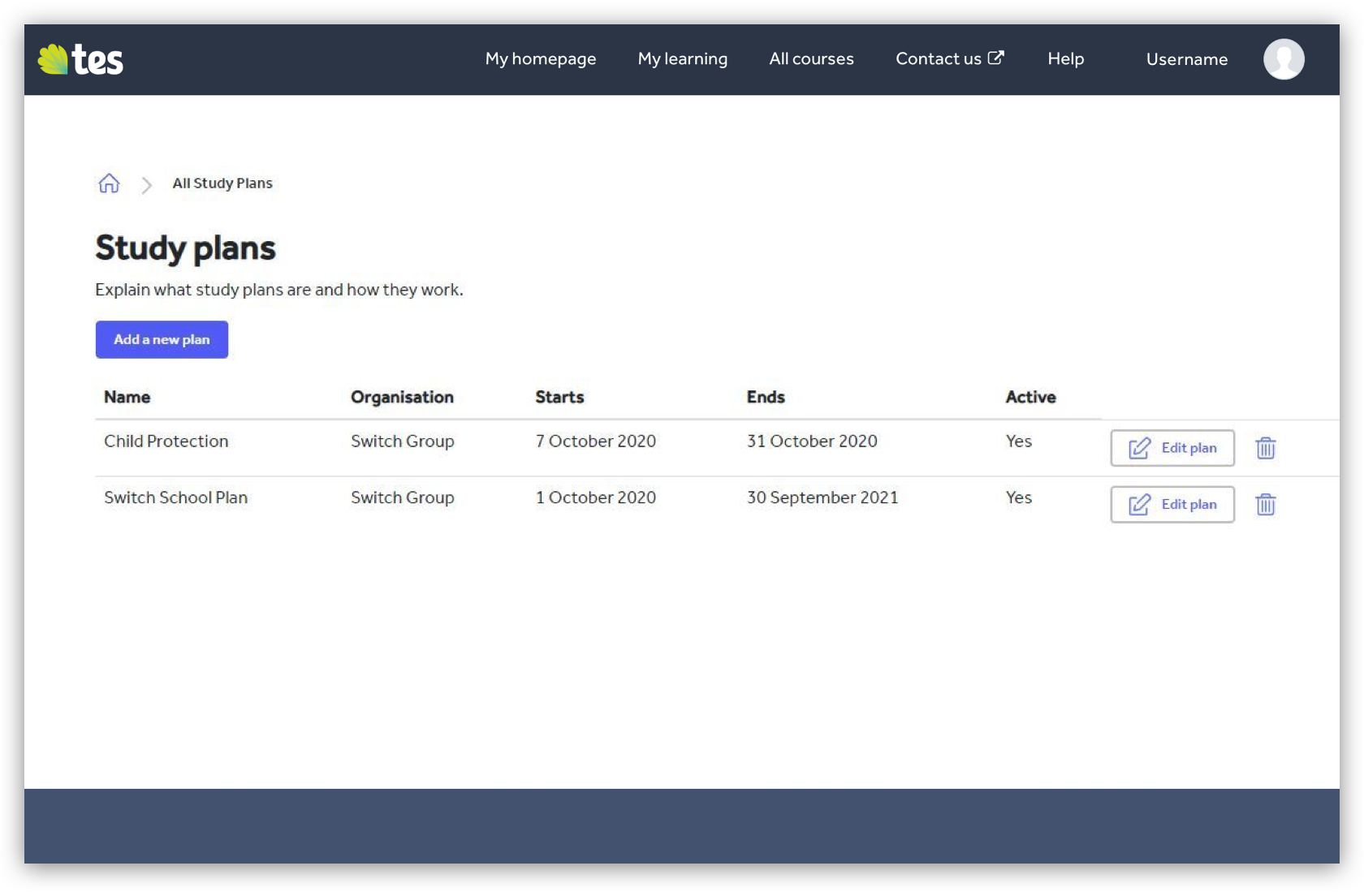Click the Name column header
The height and width of the screenshot is (896, 1364).
coord(127,397)
